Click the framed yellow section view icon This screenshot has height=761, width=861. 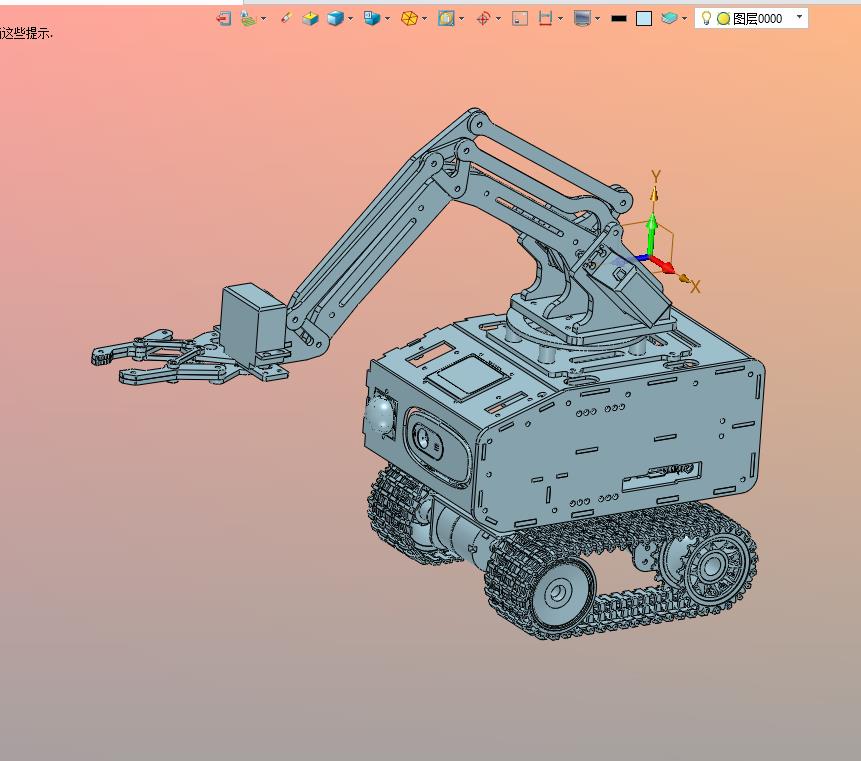(x=446, y=19)
